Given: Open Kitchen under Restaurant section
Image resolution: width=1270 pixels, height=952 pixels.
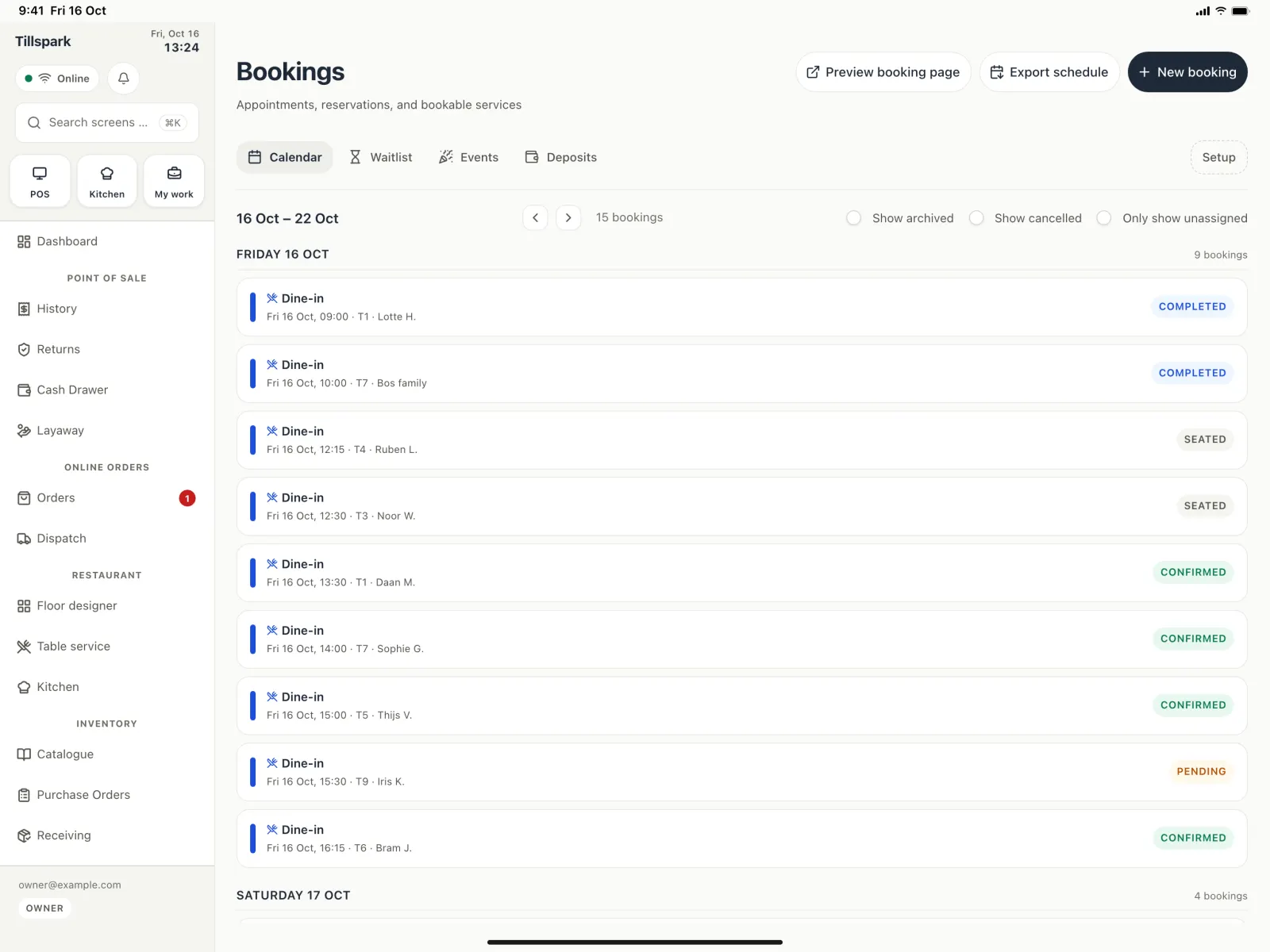Looking at the screenshot, I should (107, 686).
